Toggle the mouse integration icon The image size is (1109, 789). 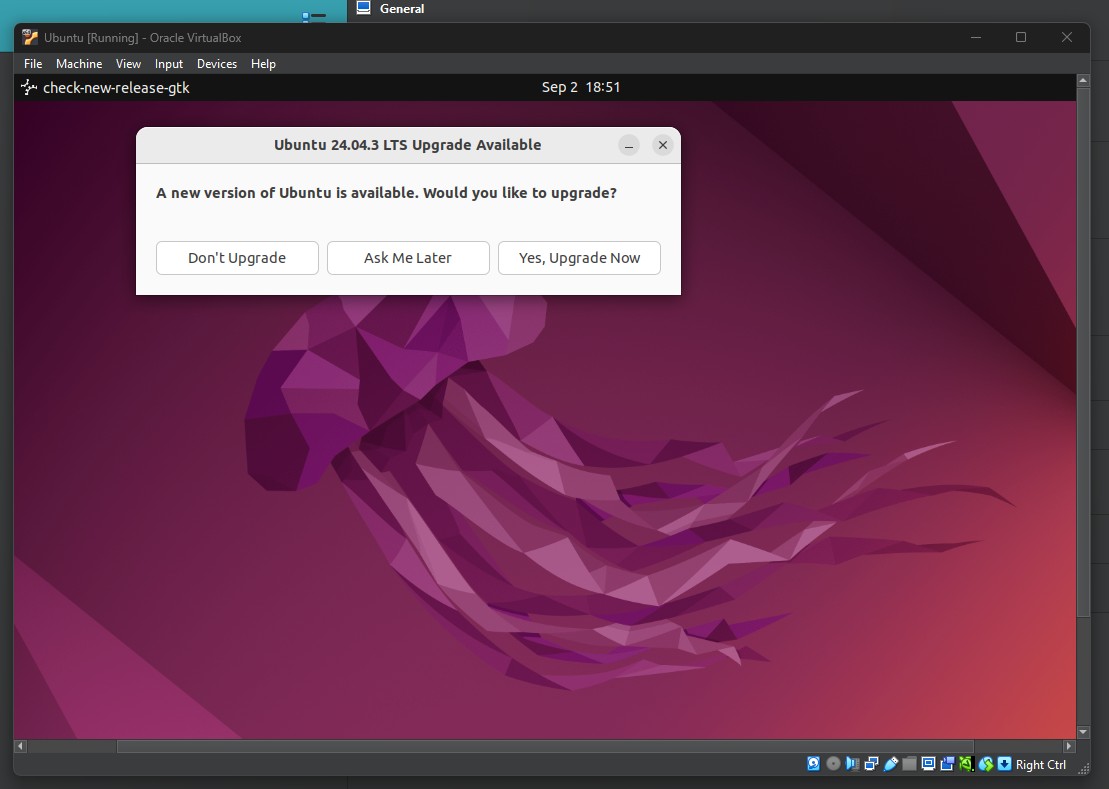click(986, 763)
